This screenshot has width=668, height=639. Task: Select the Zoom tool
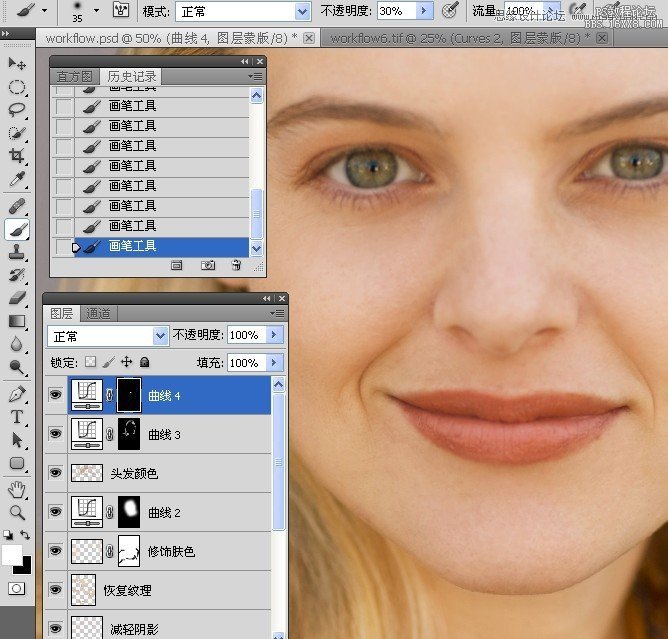[x=17, y=512]
